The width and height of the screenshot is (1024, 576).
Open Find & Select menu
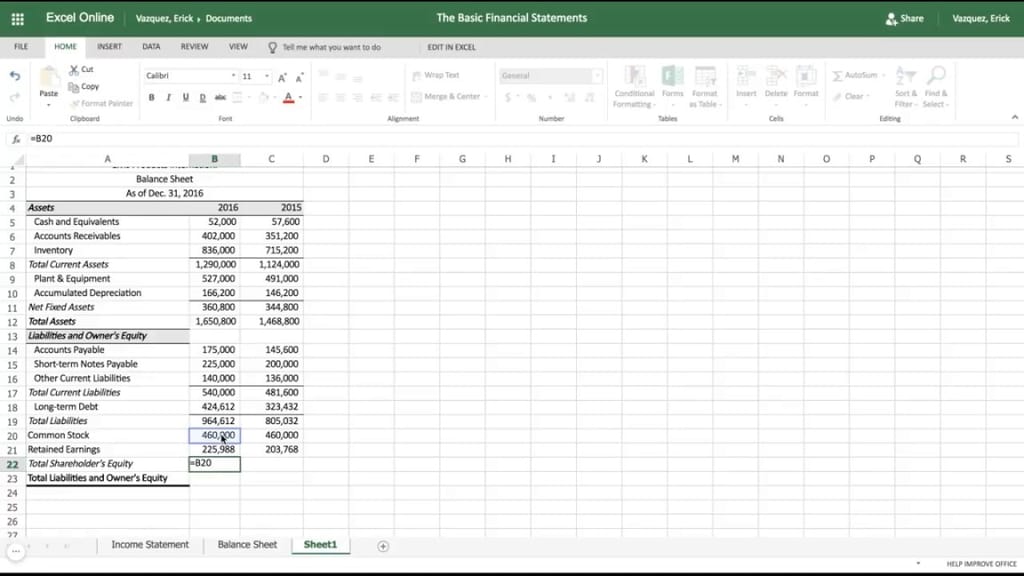(936, 86)
